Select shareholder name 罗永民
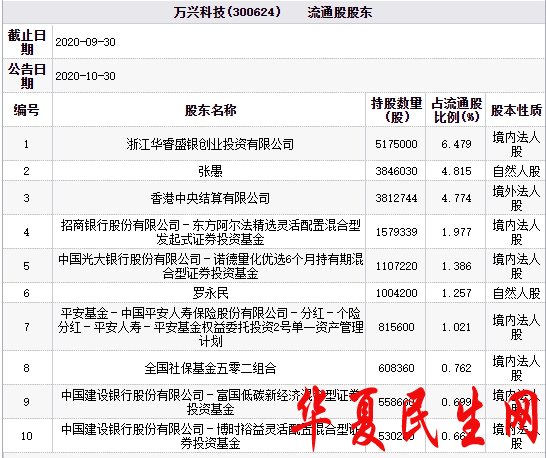Image resolution: width=546 pixels, height=458 pixels. click(210, 293)
